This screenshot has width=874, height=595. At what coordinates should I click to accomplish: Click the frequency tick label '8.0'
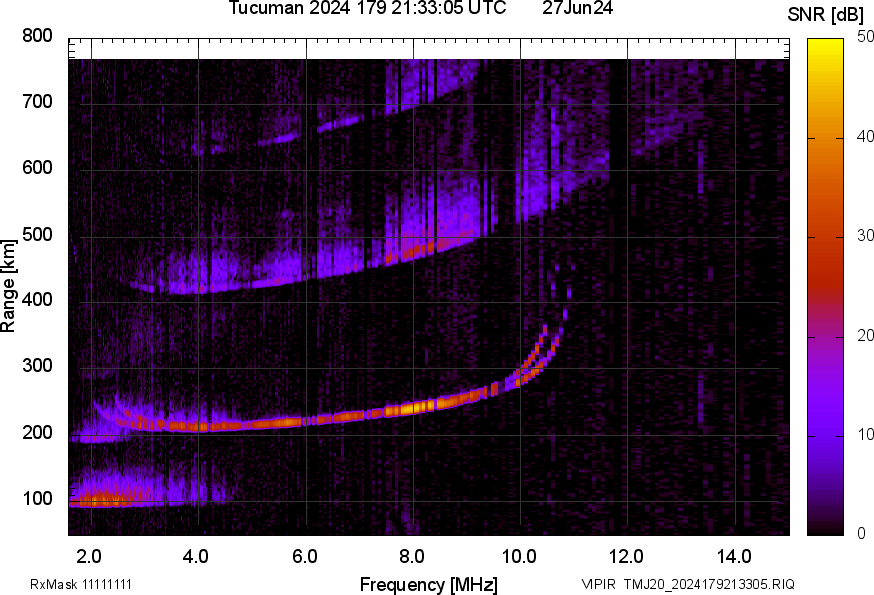point(412,557)
